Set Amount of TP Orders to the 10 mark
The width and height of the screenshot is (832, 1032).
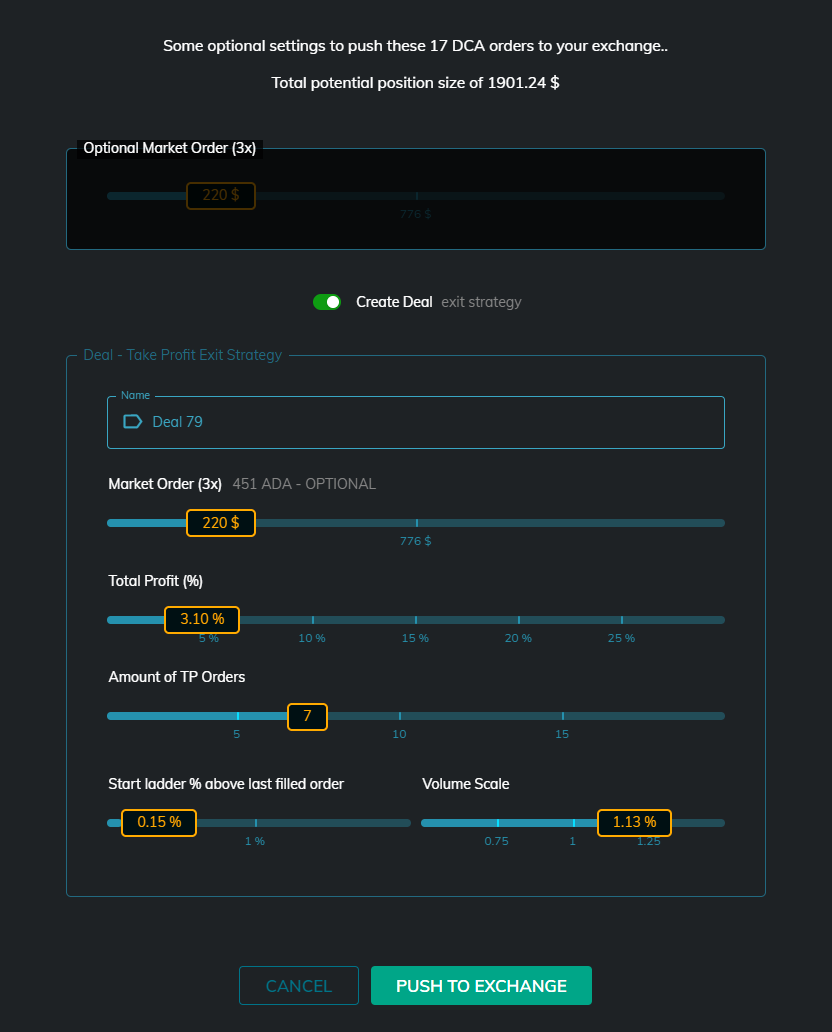point(399,716)
